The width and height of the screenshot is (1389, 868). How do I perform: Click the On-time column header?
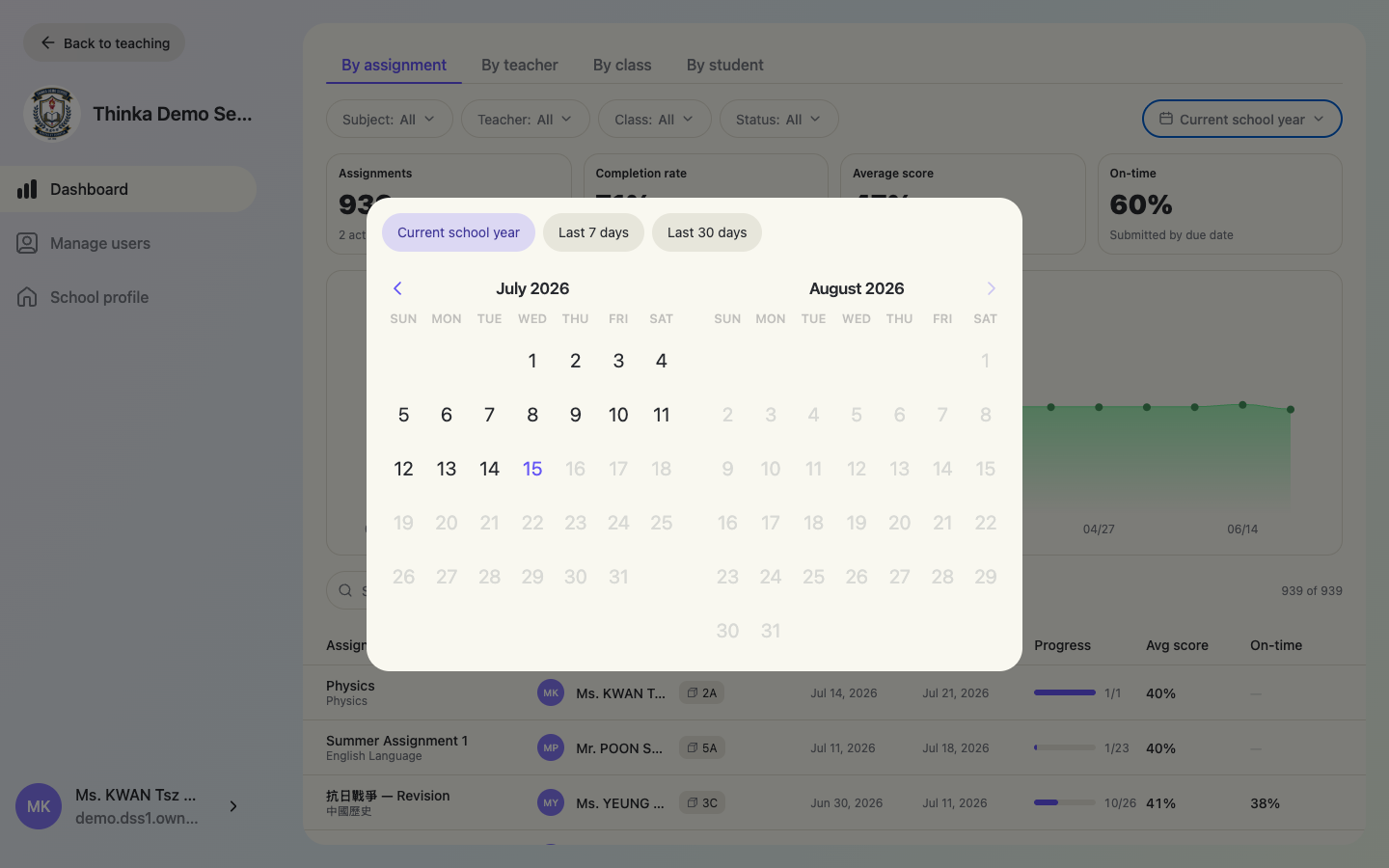pos(1276,645)
